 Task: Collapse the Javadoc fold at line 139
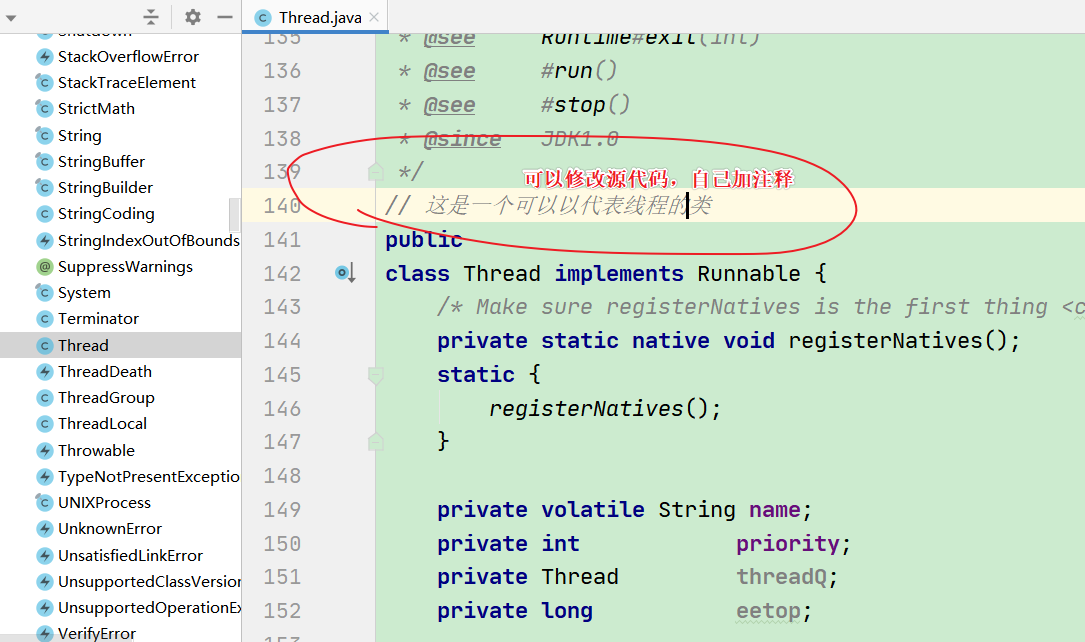pos(376,172)
